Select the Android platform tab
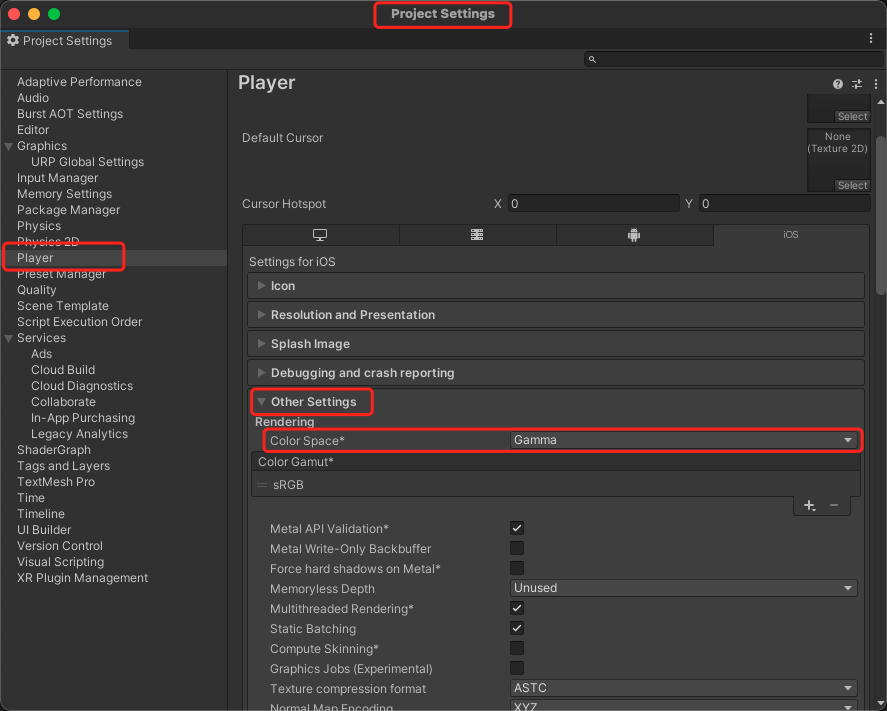This screenshot has width=887, height=711. (633, 235)
